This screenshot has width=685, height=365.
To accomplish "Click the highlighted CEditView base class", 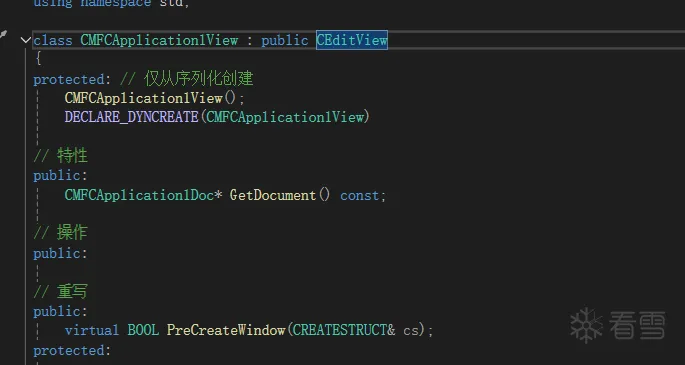I will [352, 40].
